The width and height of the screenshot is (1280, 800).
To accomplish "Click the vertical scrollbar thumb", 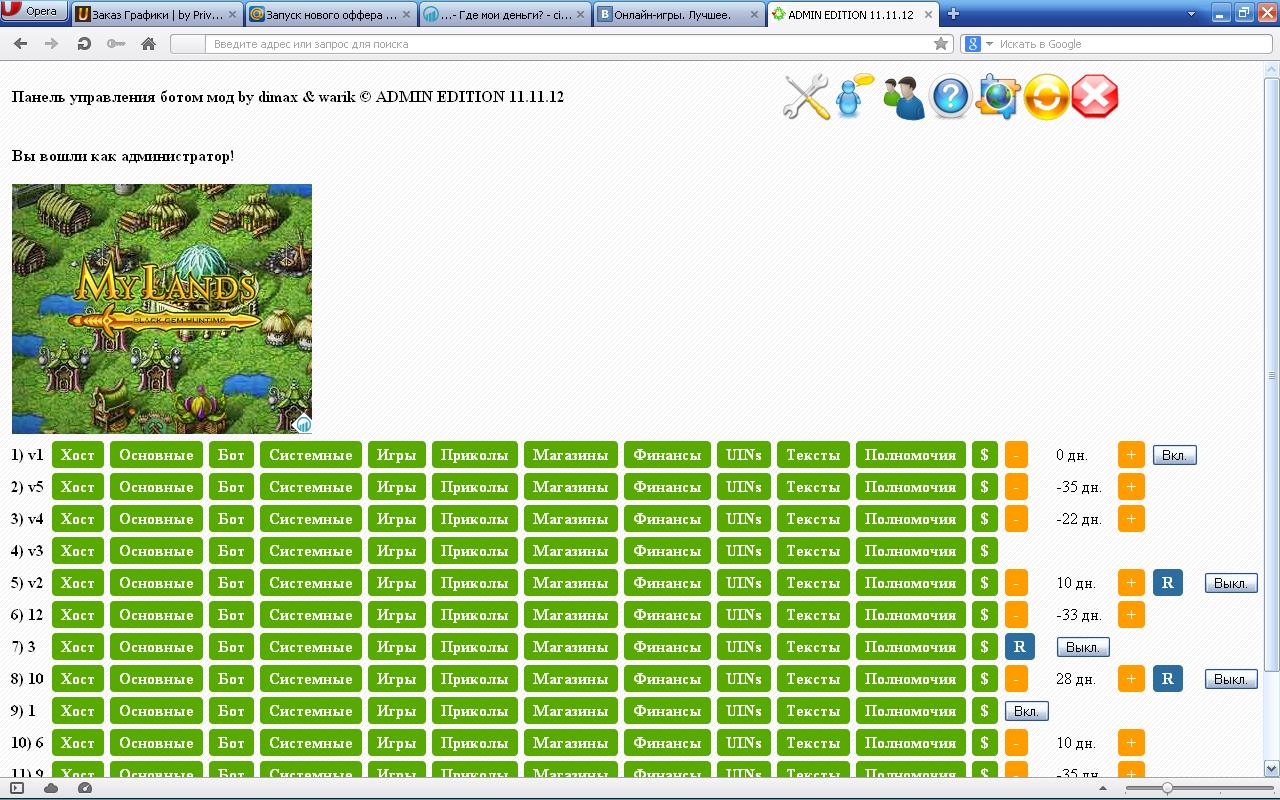I will pos(1272,375).
